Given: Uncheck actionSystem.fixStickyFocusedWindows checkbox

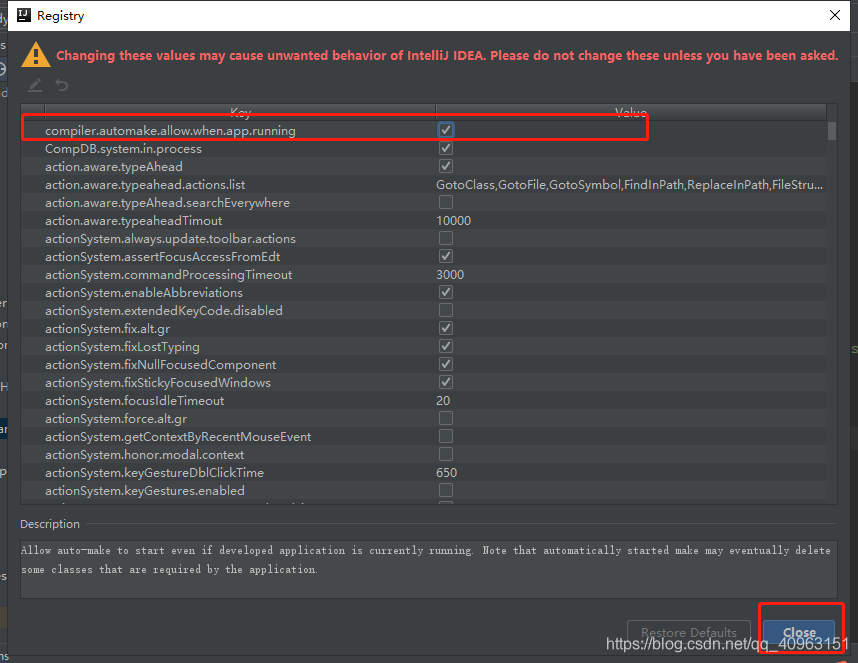Looking at the screenshot, I should (x=446, y=382).
